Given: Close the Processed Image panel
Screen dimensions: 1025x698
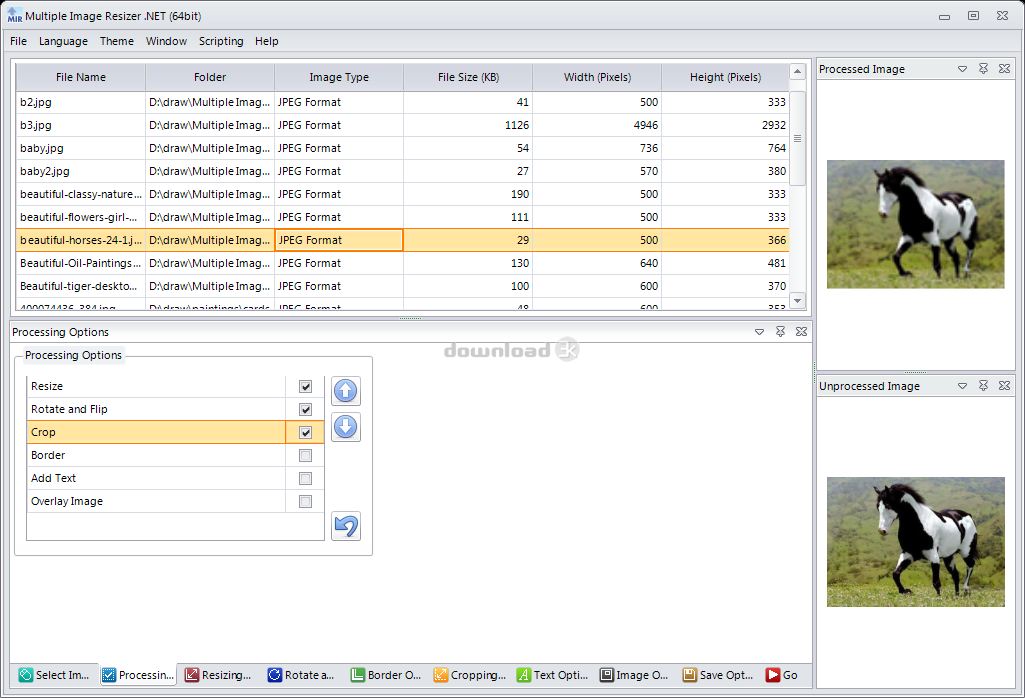Looking at the screenshot, I should coord(1005,69).
